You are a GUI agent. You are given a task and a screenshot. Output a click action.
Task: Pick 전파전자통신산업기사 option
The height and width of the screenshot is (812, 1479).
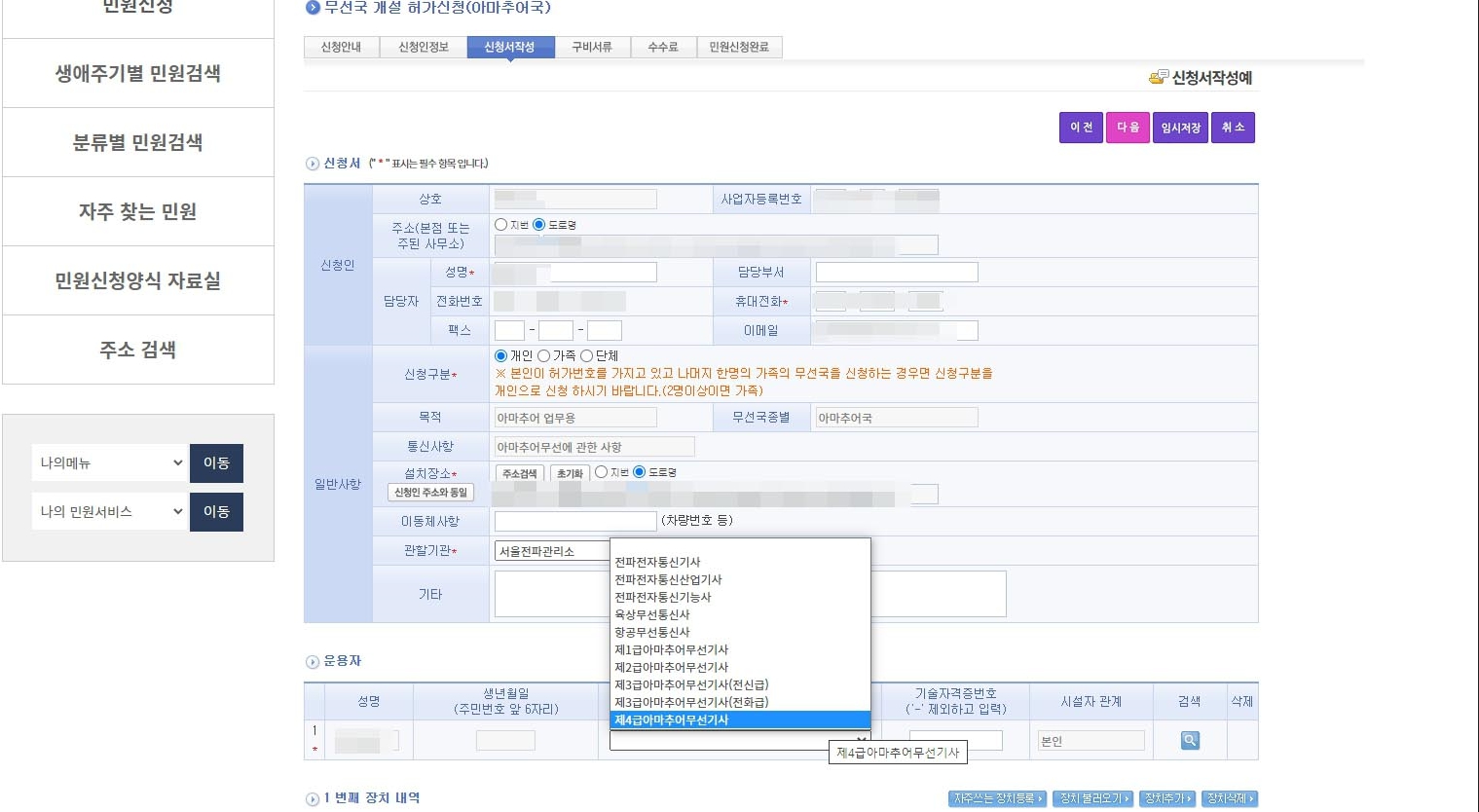[740, 579]
